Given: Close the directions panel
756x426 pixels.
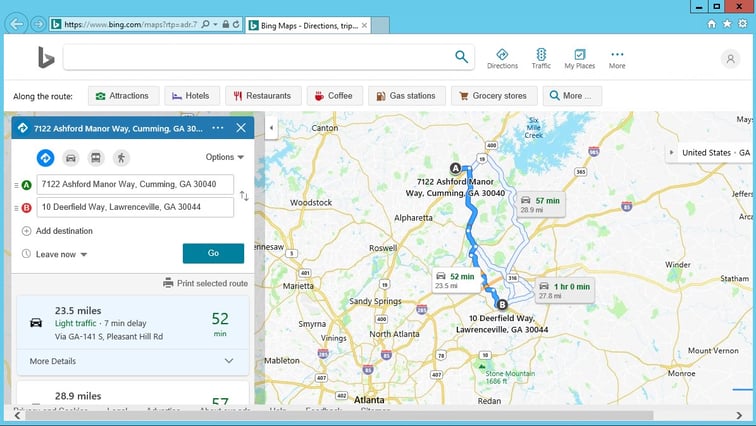Looking at the screenshot, I should pyautogui.click(x=241, y=128).
